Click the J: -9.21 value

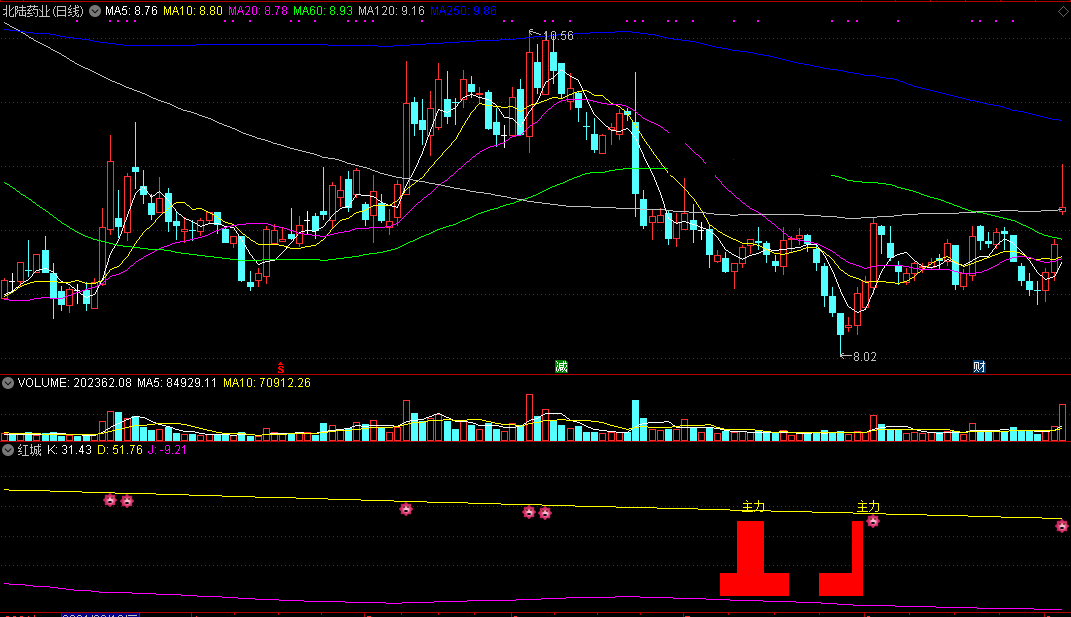click(167, 450)
